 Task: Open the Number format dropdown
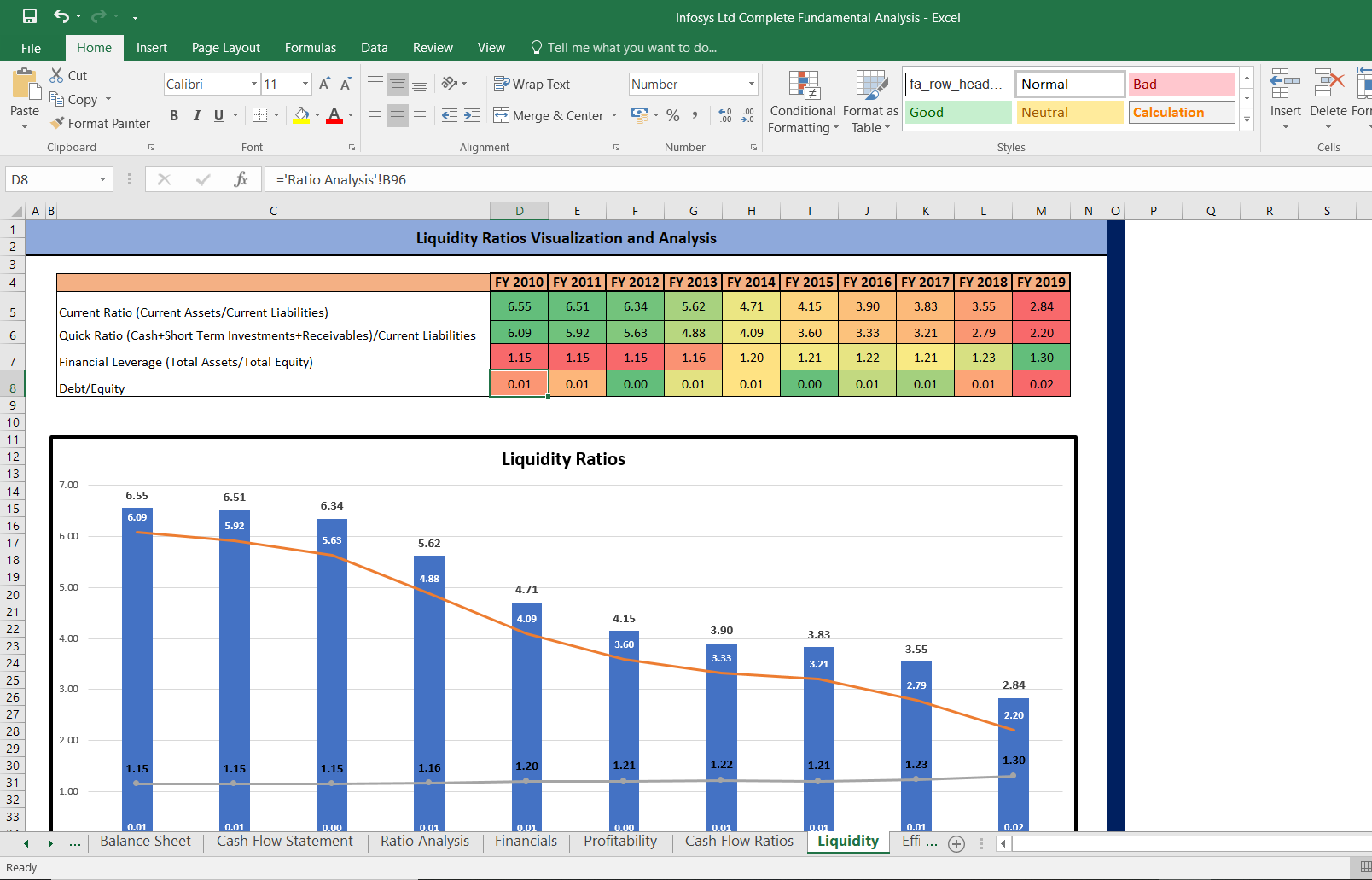tap(752, 84)
